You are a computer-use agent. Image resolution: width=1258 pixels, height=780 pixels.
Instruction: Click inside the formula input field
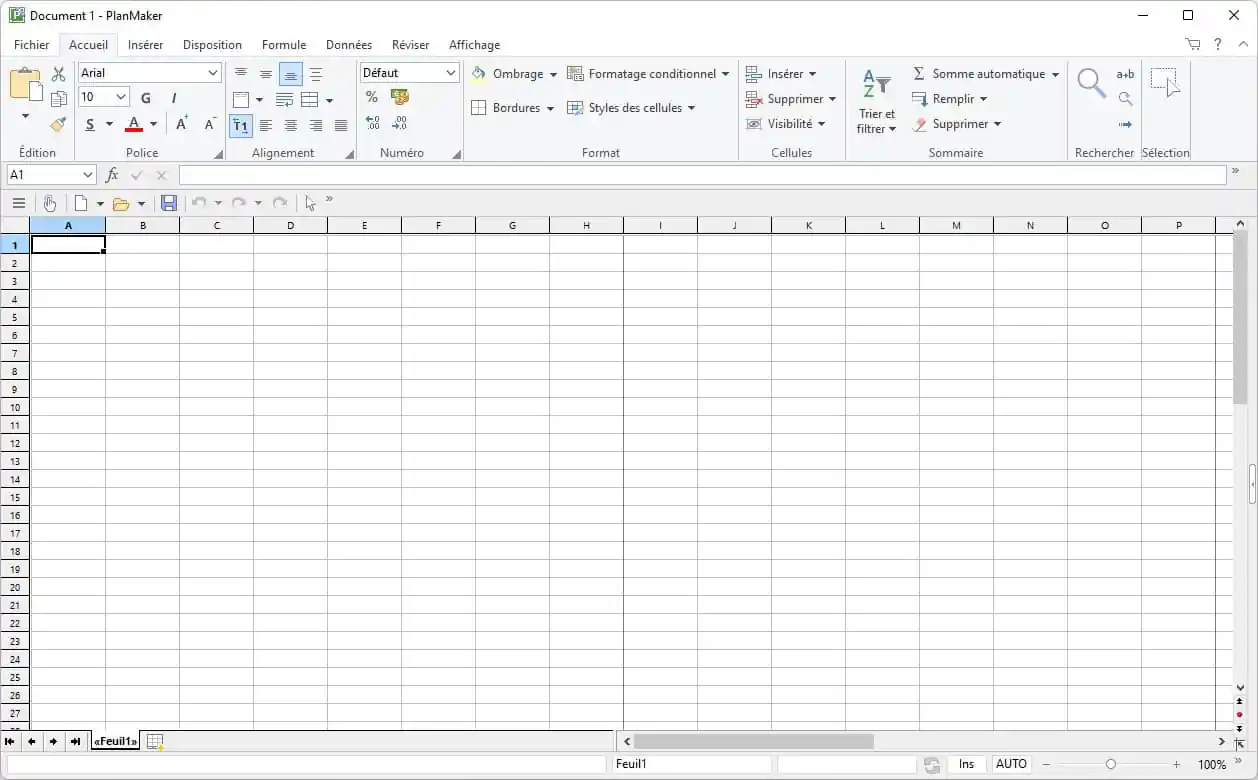pos(702,175)
